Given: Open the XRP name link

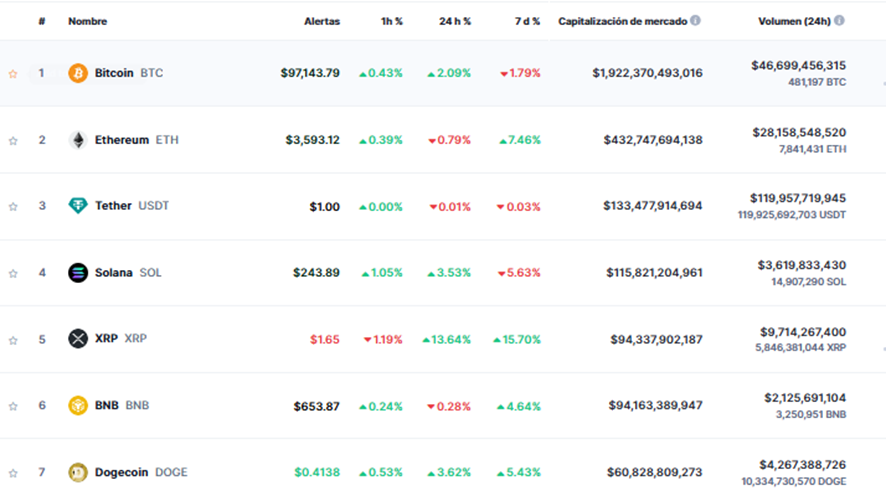Looking at the screenshot, I should (121, 338).
